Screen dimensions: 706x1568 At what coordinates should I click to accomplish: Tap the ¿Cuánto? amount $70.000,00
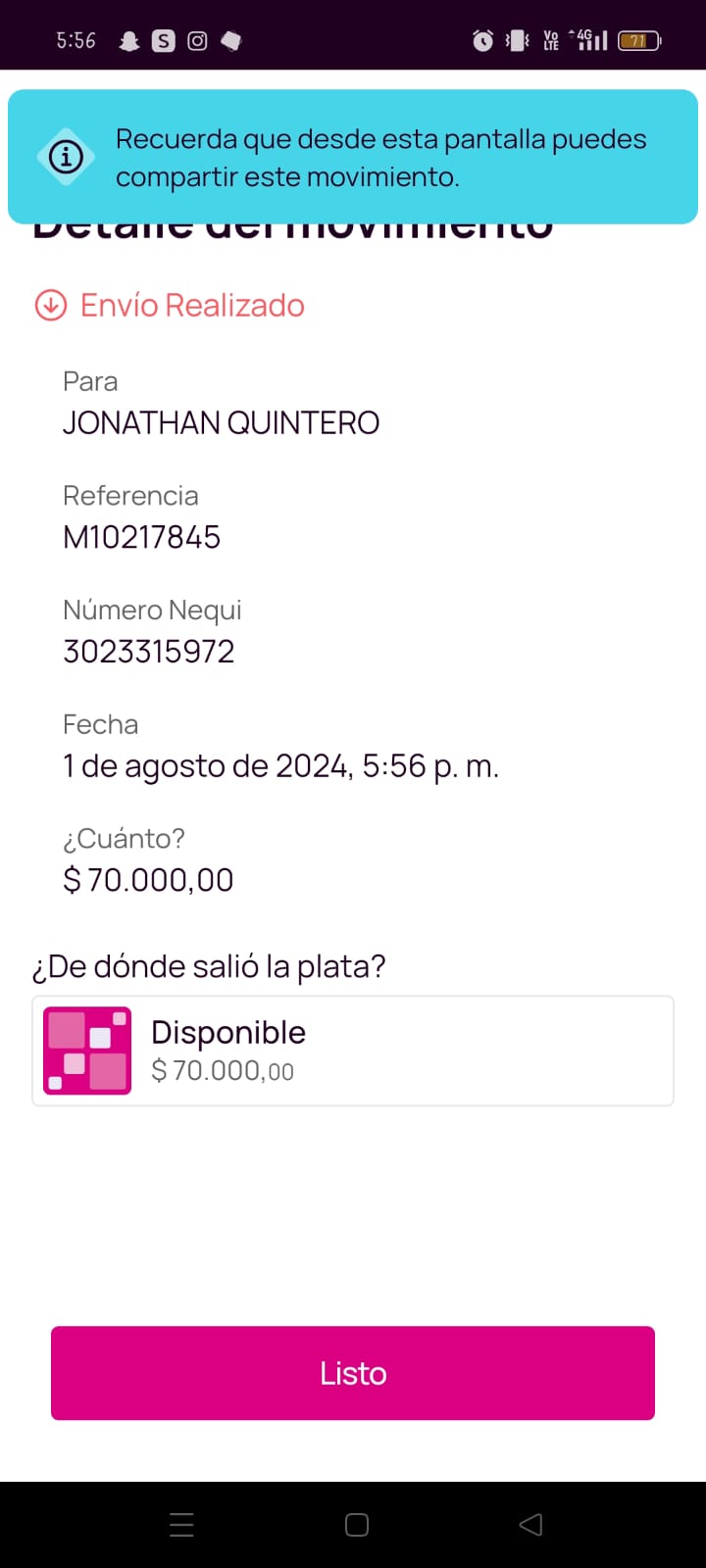(x=148, y=880)
